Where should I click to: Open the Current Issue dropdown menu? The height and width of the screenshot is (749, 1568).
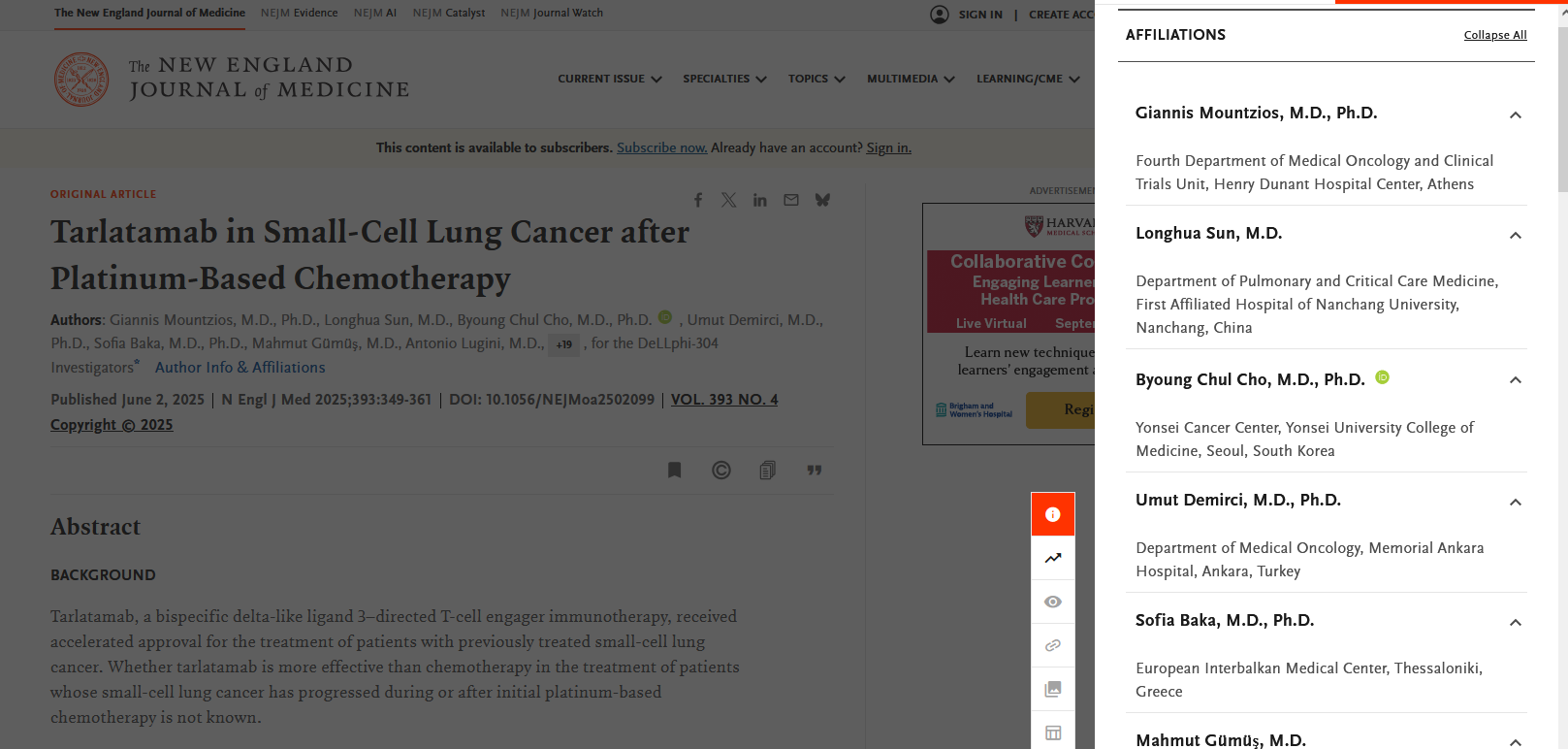609,80
